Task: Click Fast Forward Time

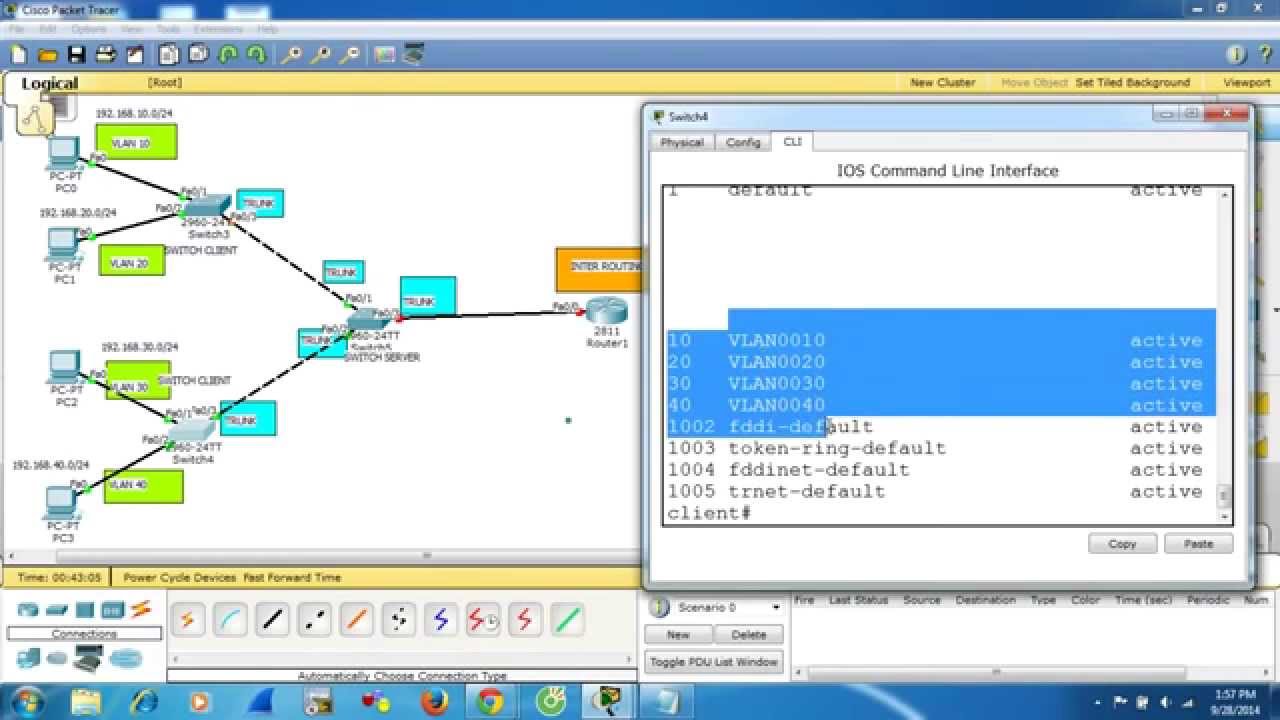Action: click(292, 578)
